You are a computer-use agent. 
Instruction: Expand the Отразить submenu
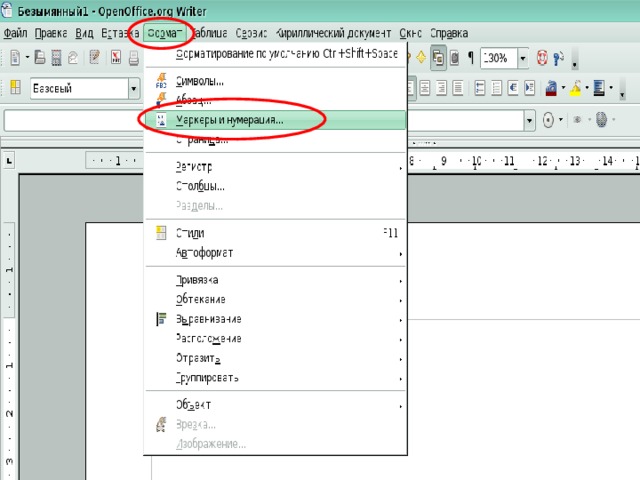tap(276, 358)
